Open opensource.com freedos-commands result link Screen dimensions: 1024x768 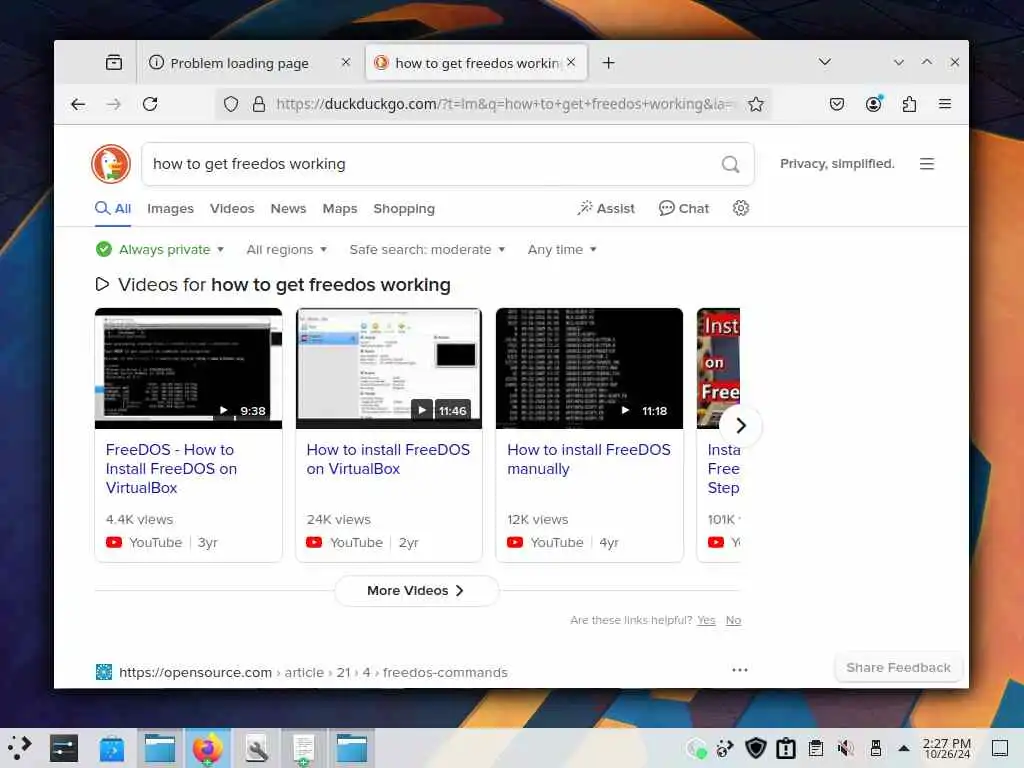pyautogui.click(x=313, y=672)
